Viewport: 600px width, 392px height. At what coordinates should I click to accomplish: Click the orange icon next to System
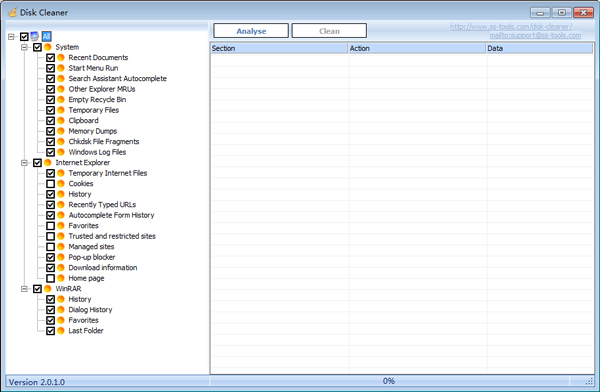click(x=47, y=47)
